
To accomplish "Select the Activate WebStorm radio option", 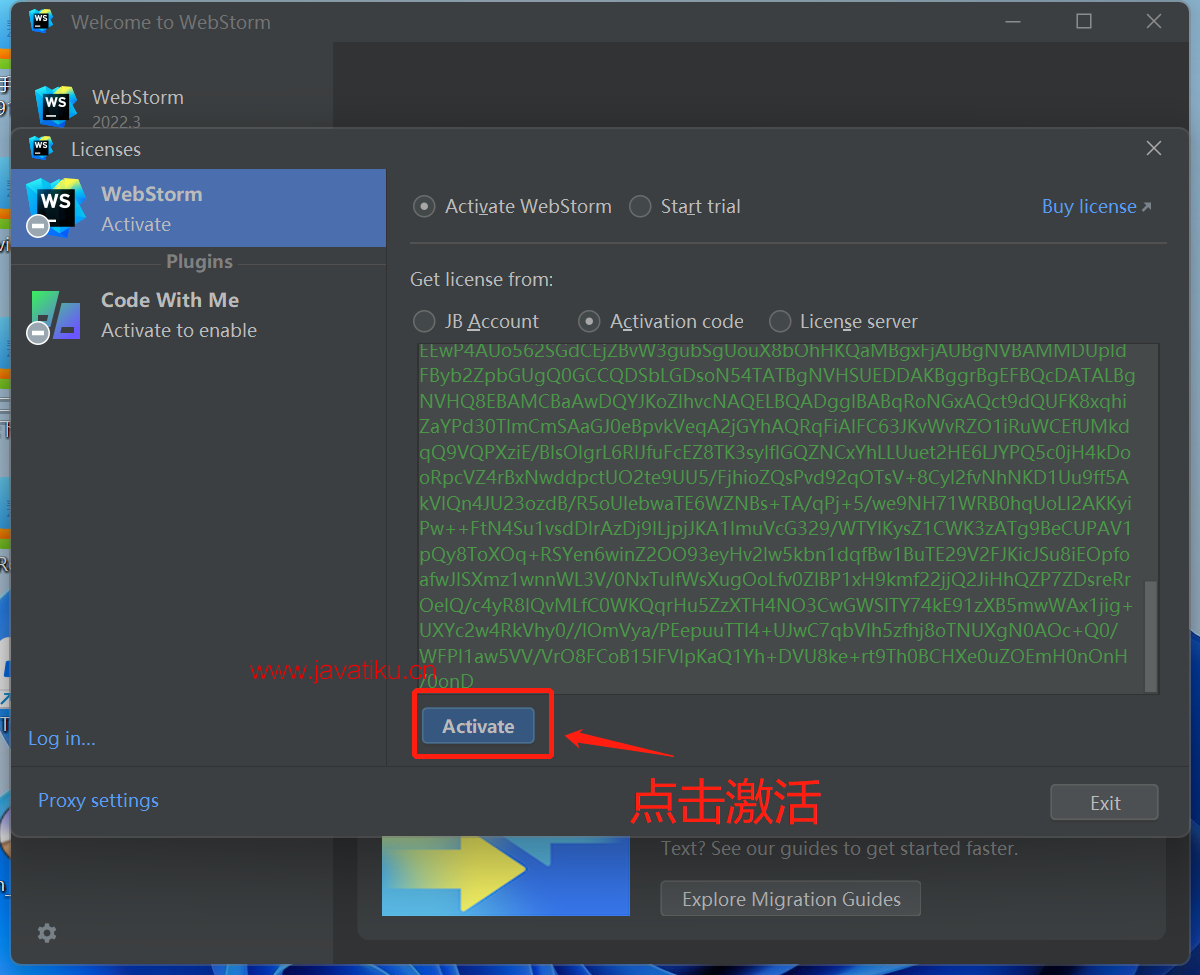I will [512, 207].
